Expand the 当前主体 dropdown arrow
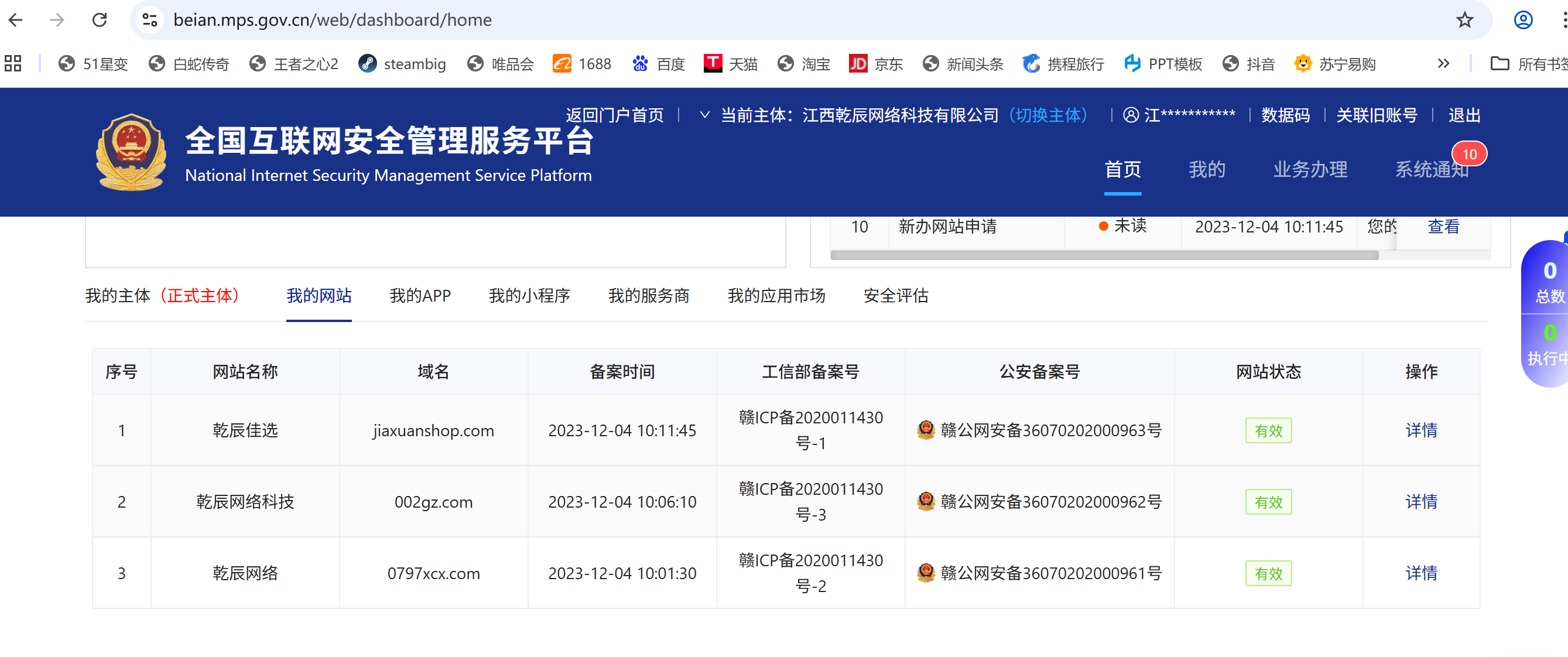The width and height of the screenshot is (1568, 657). coord(704,114)
